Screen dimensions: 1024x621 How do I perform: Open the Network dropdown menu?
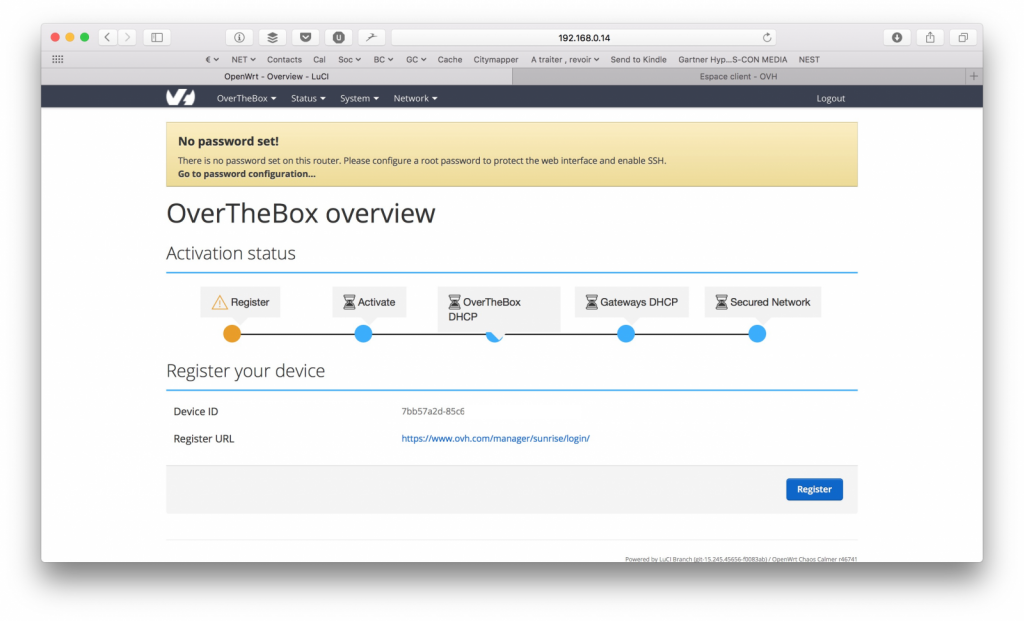click(x=415, y=98)
